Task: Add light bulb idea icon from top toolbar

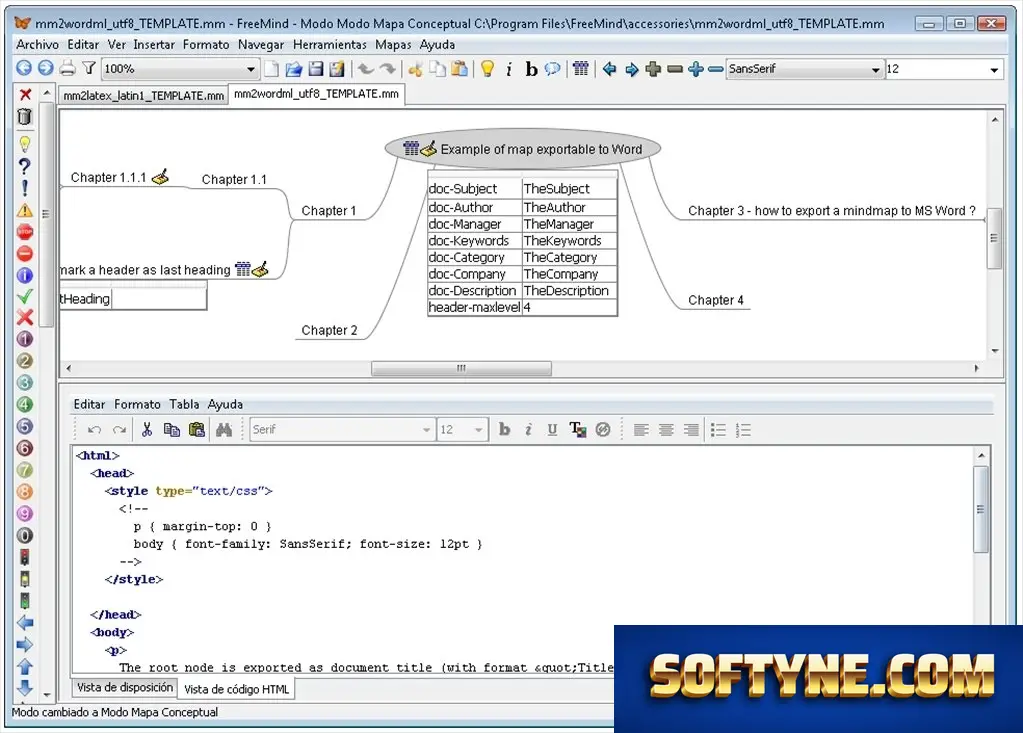Action: pos(487,68)
